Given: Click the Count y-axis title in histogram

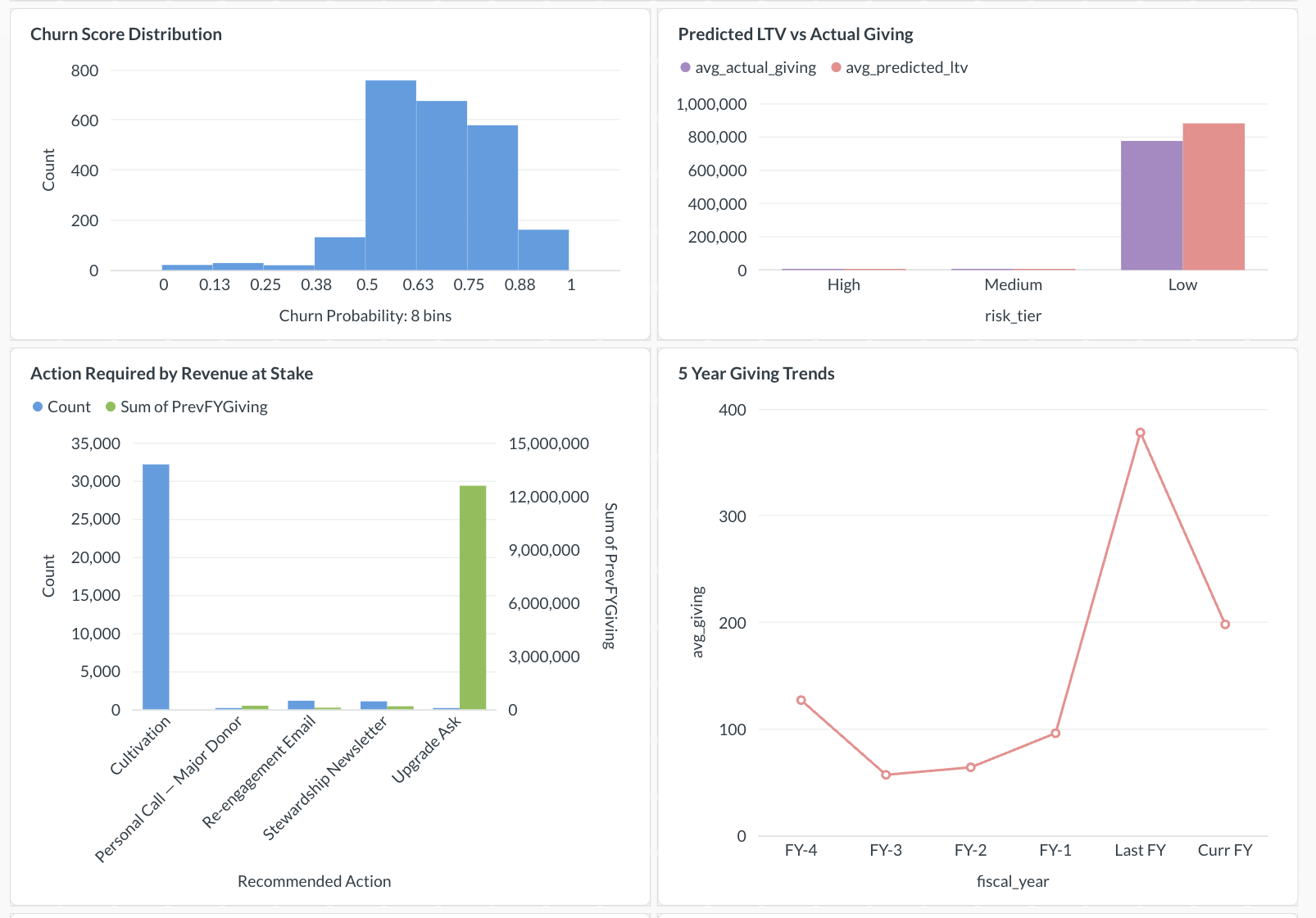Looking at the screenshot, I should [x=48, y=170].
